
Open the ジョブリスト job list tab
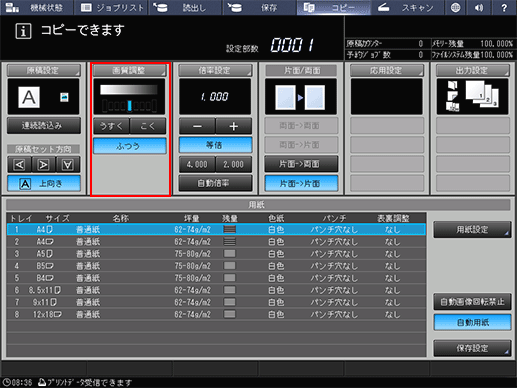coord(112,7)
